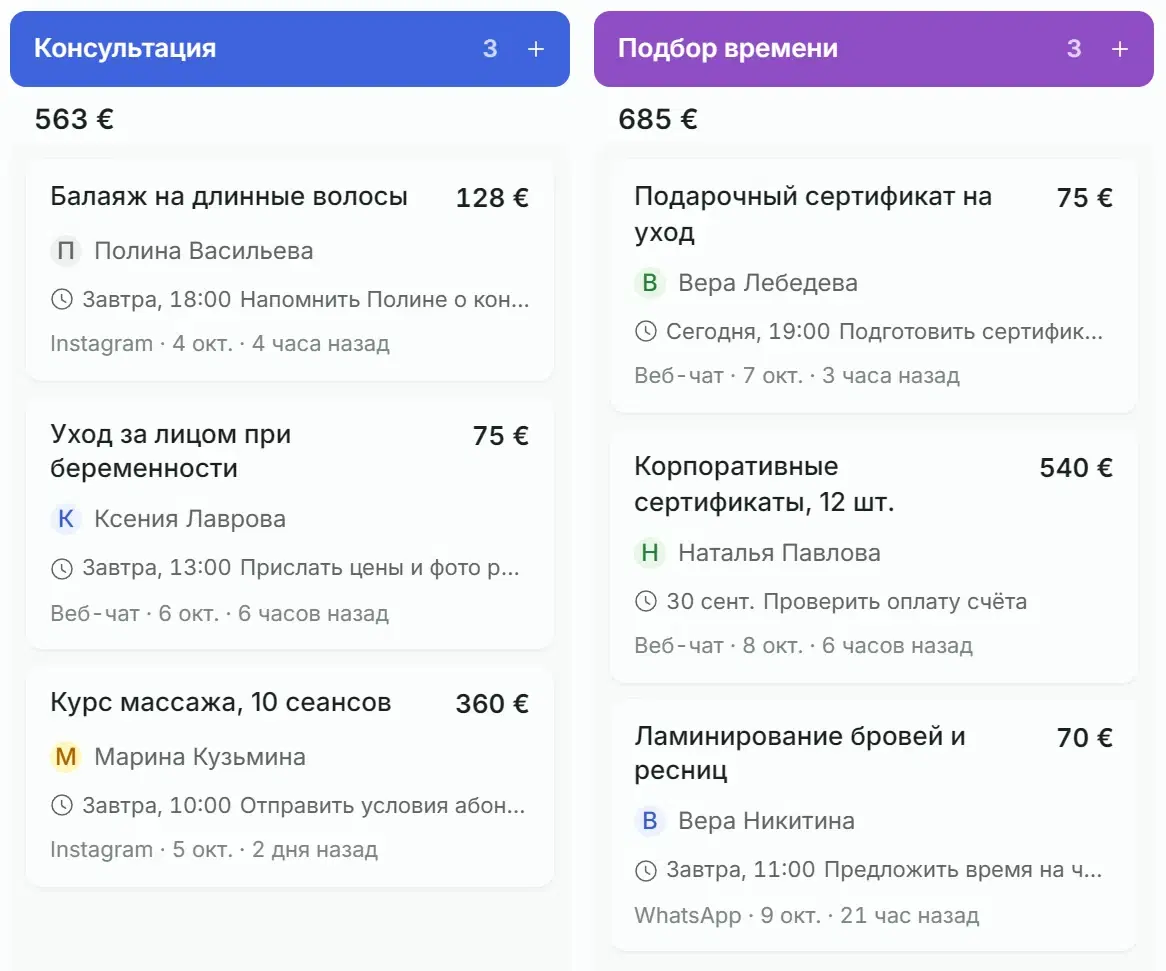Screen dimensions: 1166x971
Task: Click due time 'Завтра, 11:00' on Ламинирование card
Action: [x=741, y=870]
